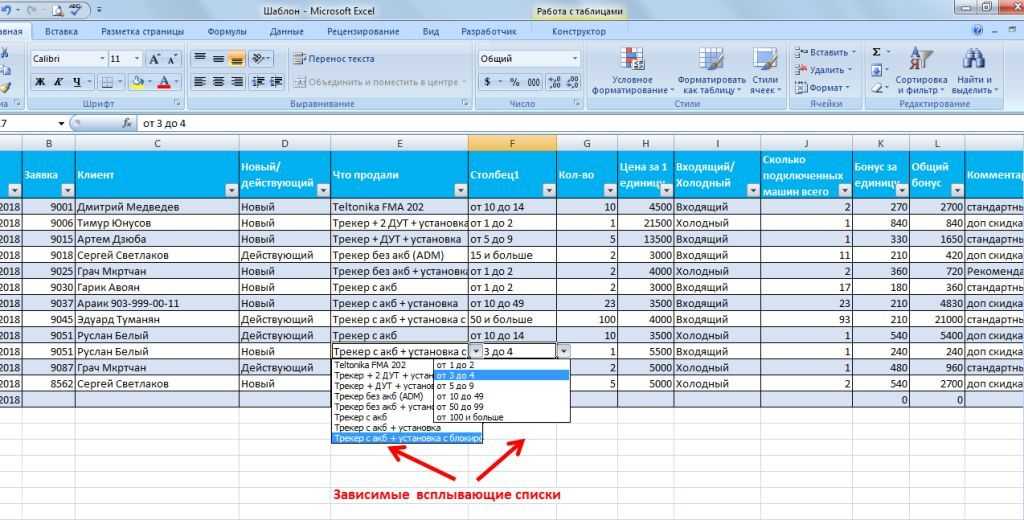Screen dimensions: 1024x520
Task: Open the Столбец1 column filter dropdown
Action: [549, 190]
